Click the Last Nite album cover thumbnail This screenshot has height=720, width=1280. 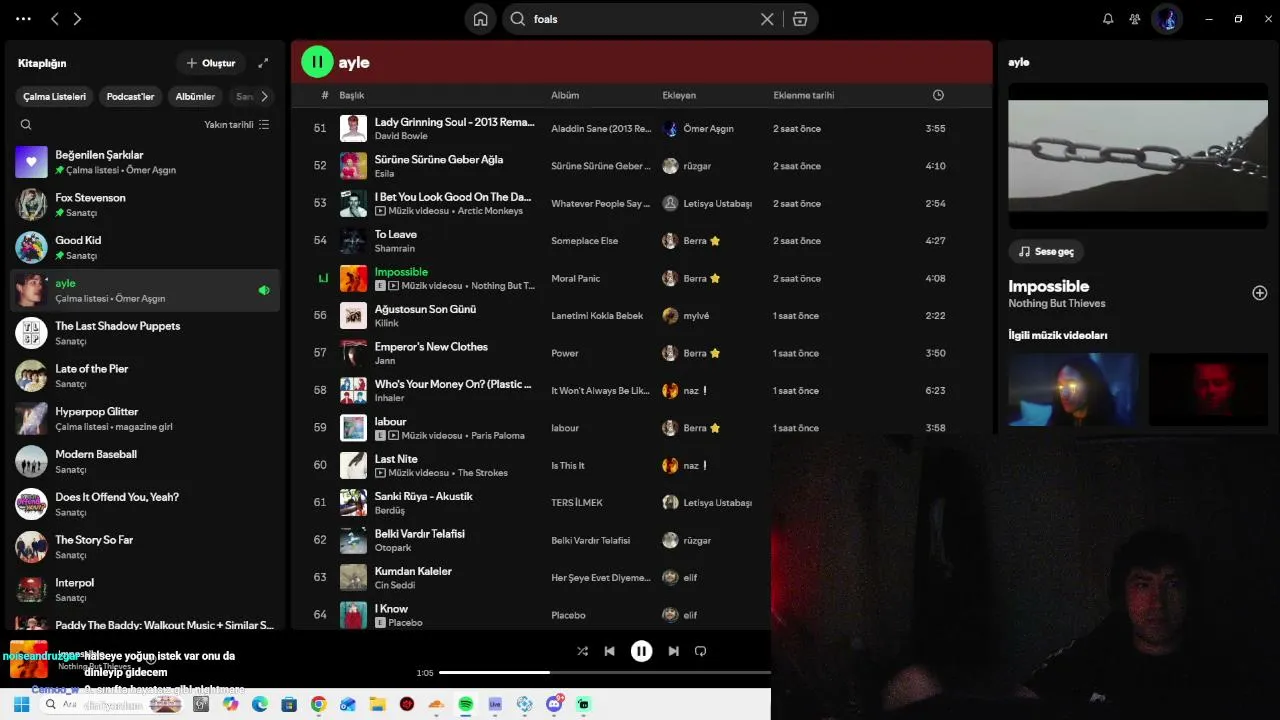coord(353,465)
